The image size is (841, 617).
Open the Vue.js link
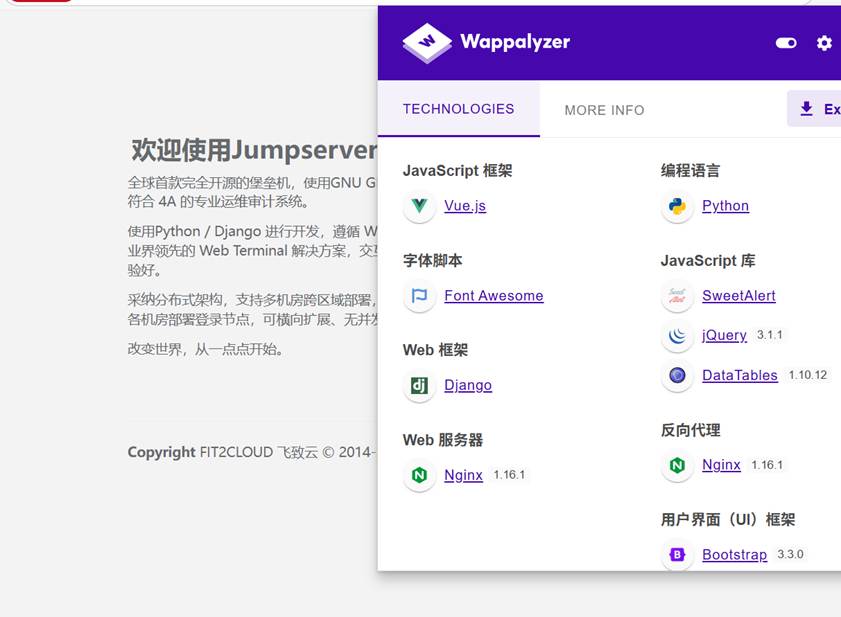[x=465, y=206]
